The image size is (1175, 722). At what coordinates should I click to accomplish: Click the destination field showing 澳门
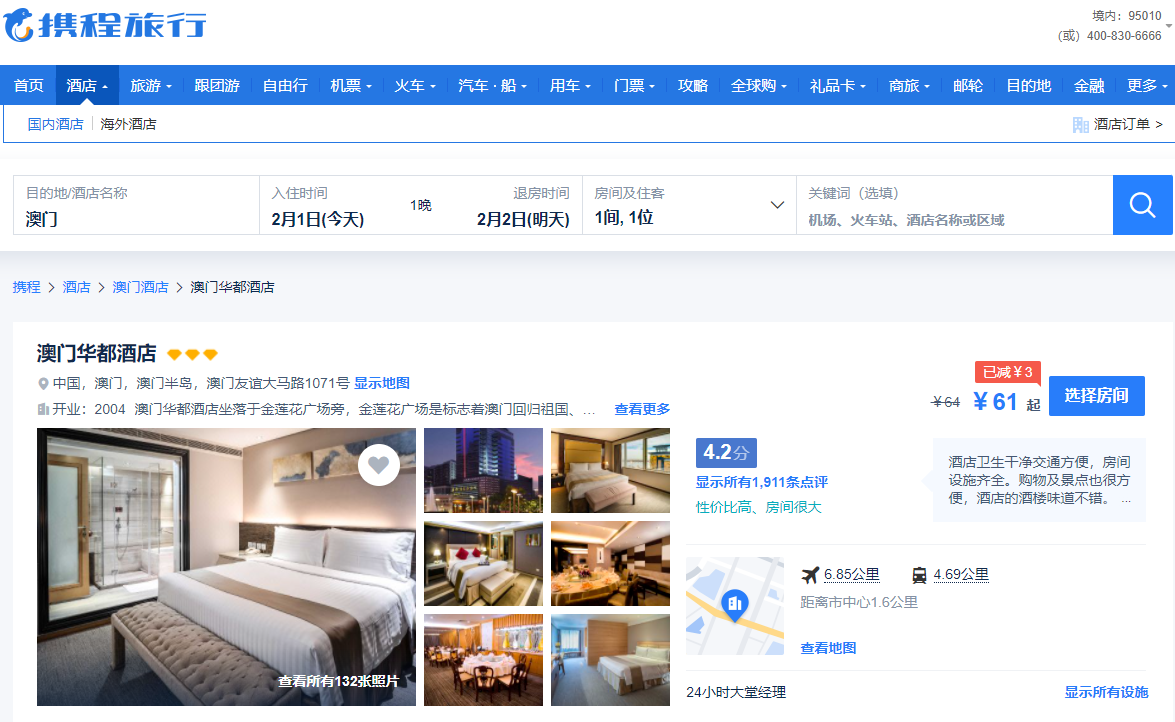coord(136,205)
